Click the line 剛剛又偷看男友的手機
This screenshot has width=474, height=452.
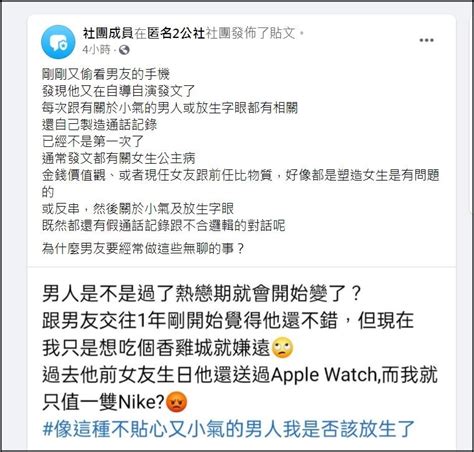pos(106,74)
